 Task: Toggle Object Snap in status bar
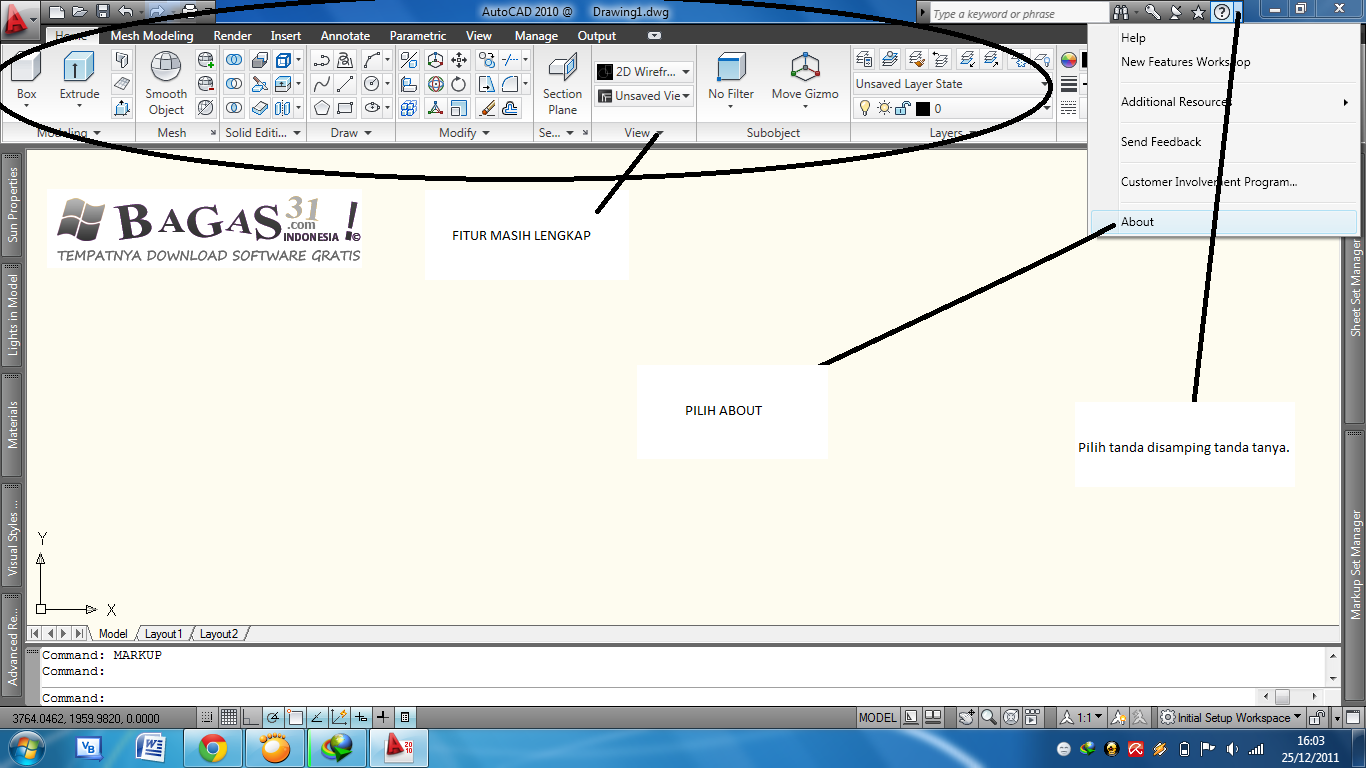[294, 717]
